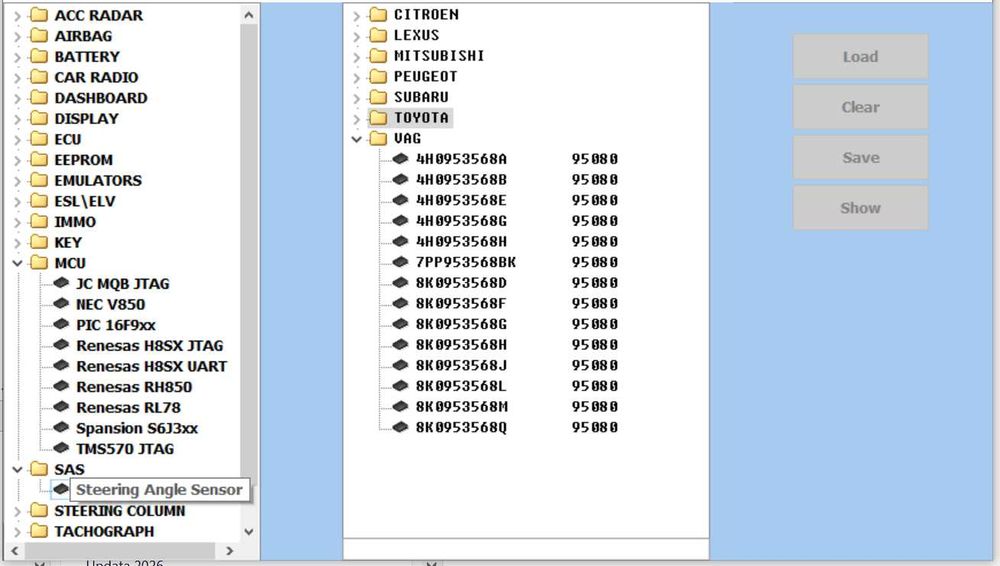Click chip icon for 8K0953568F

400,302
